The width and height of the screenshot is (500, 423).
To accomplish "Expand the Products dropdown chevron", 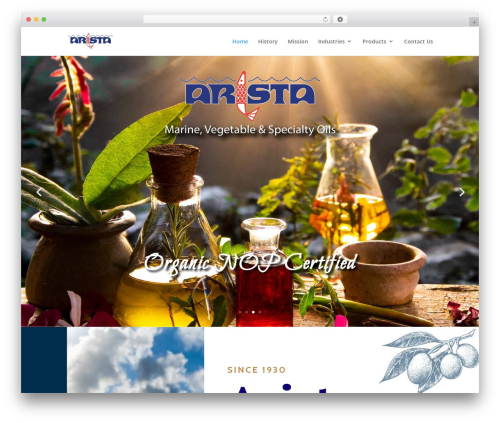I will pyautogui.click(x=391, y=41).
